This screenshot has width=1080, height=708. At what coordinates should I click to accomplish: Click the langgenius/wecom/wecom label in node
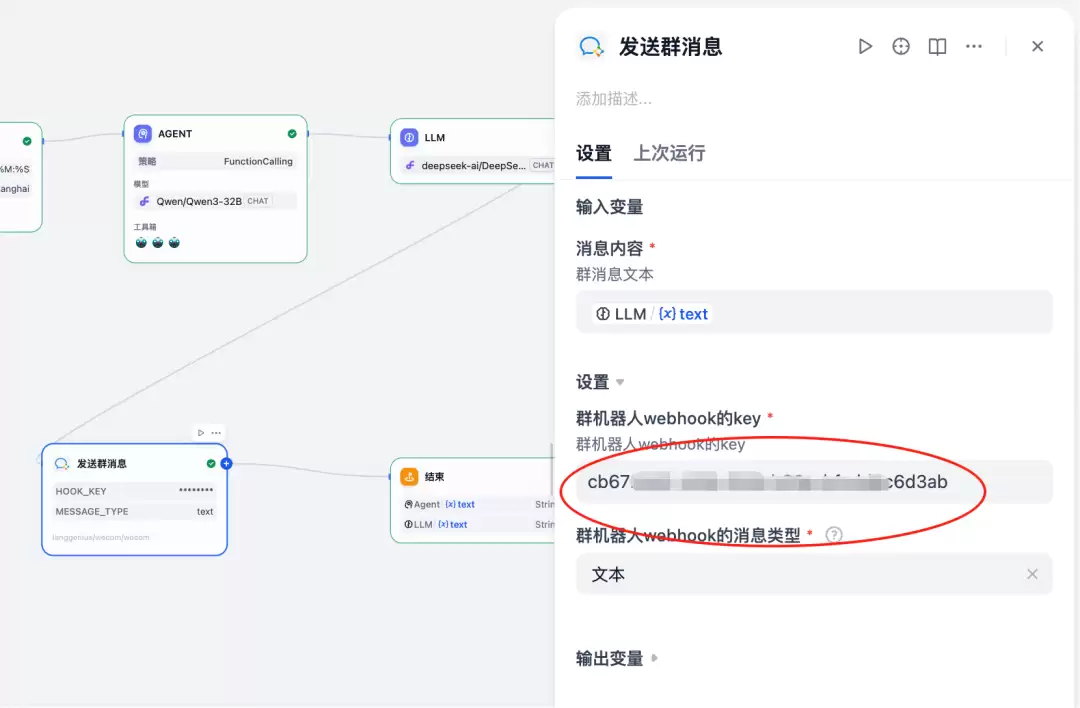click(x=101, y=537)
